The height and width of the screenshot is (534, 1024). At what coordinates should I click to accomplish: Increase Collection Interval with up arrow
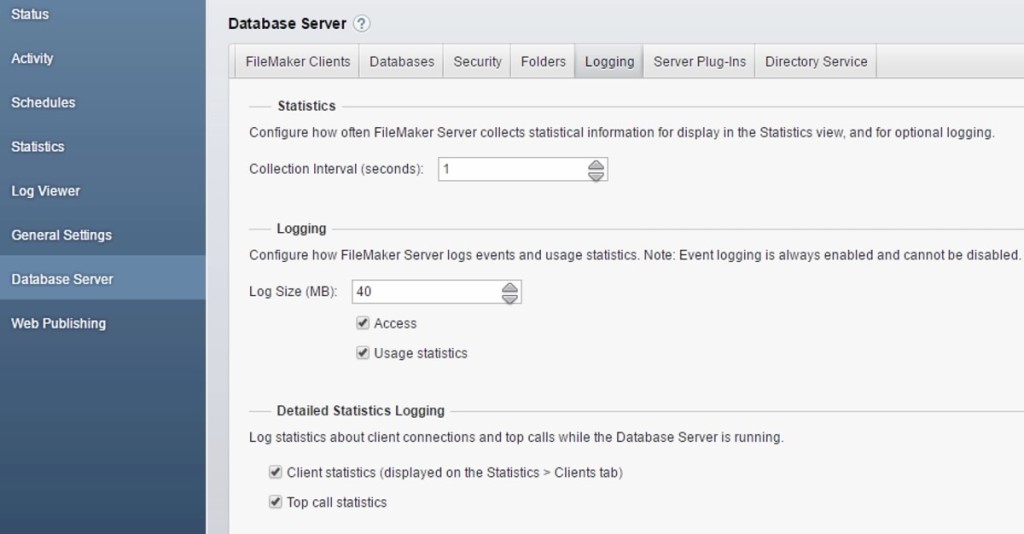596,165
